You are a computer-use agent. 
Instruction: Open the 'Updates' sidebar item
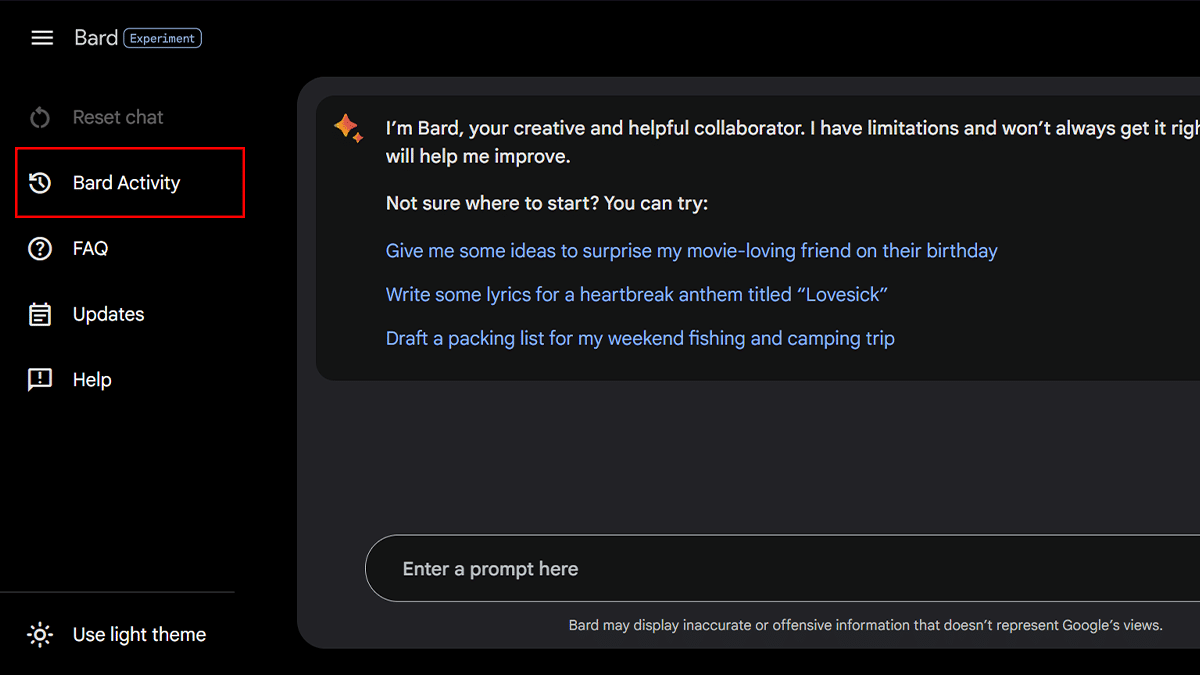click(x=108, y=315)
